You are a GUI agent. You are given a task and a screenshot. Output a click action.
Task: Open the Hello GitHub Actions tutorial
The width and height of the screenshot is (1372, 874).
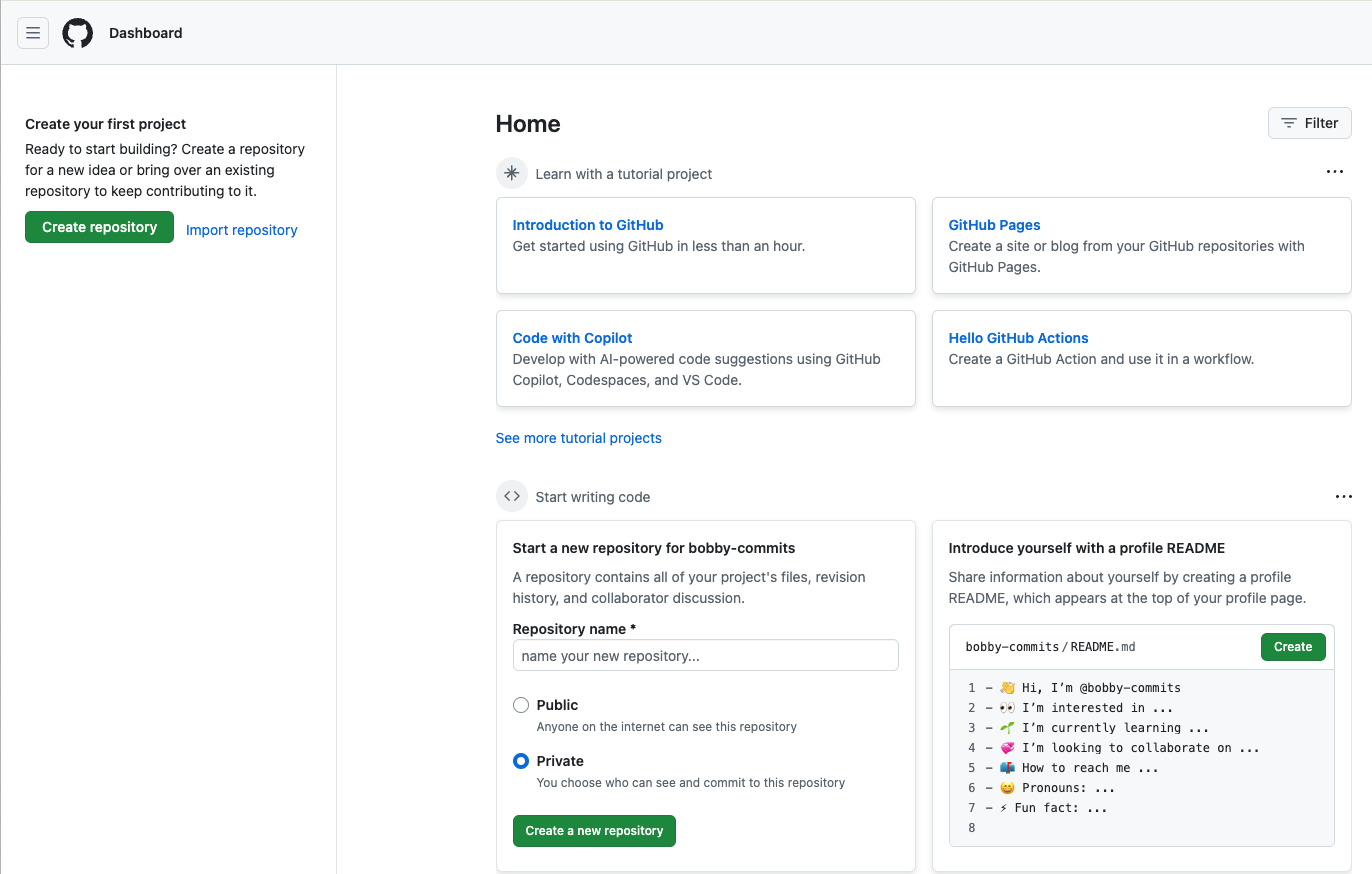click(1018, 337)
